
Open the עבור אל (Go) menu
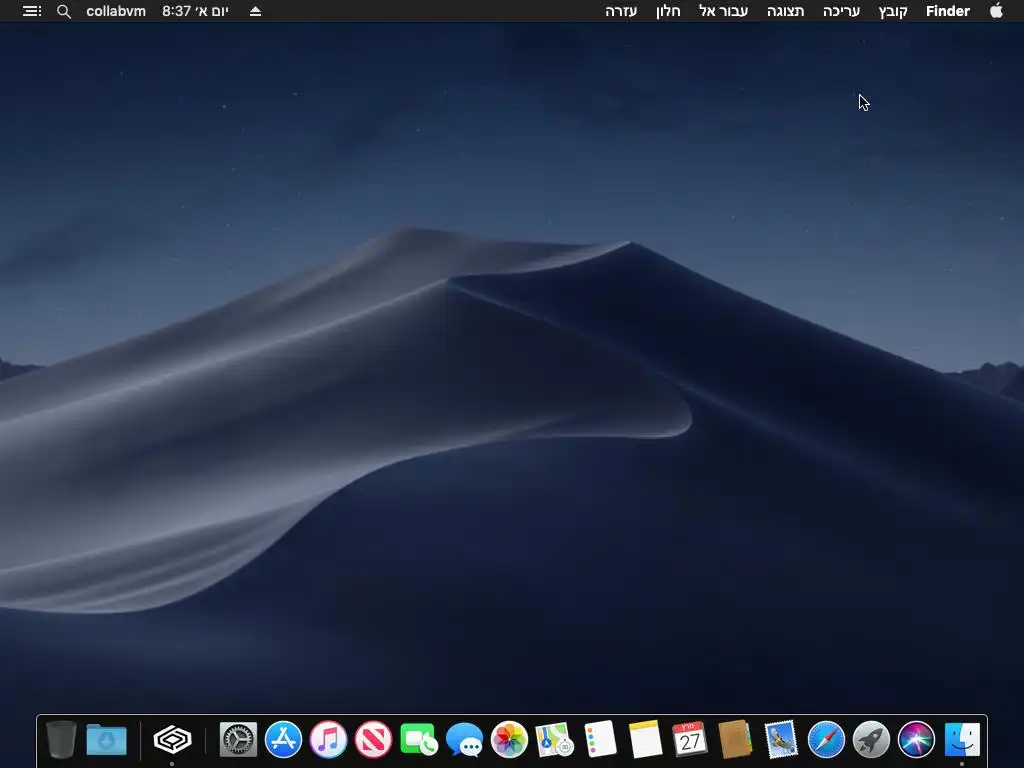click(x=724, y=11)
